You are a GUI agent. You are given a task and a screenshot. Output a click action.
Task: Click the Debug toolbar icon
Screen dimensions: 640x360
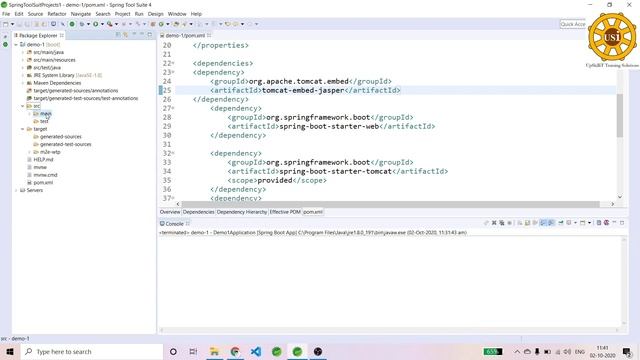pos(82,24)
